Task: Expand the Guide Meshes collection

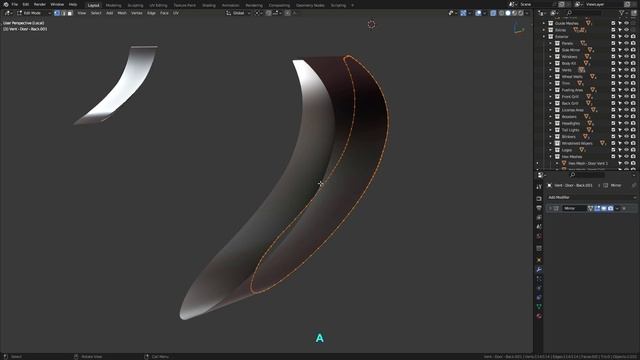Action: [544, 23]
